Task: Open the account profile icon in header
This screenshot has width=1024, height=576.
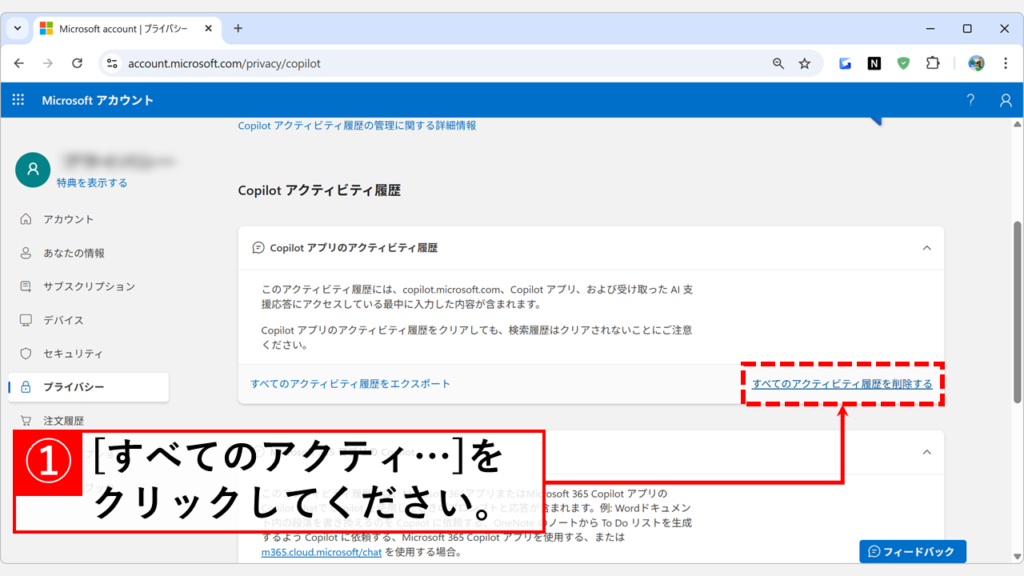Action: click(x=1005, y=100)
